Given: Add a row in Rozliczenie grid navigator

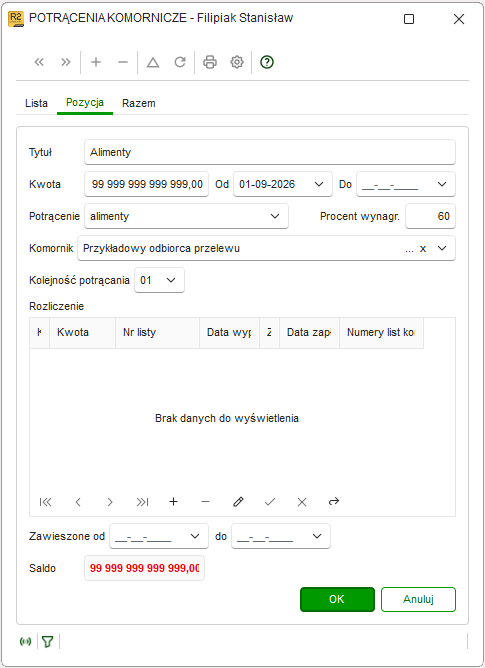Looking at the screenshot, I should pos(173,501).
